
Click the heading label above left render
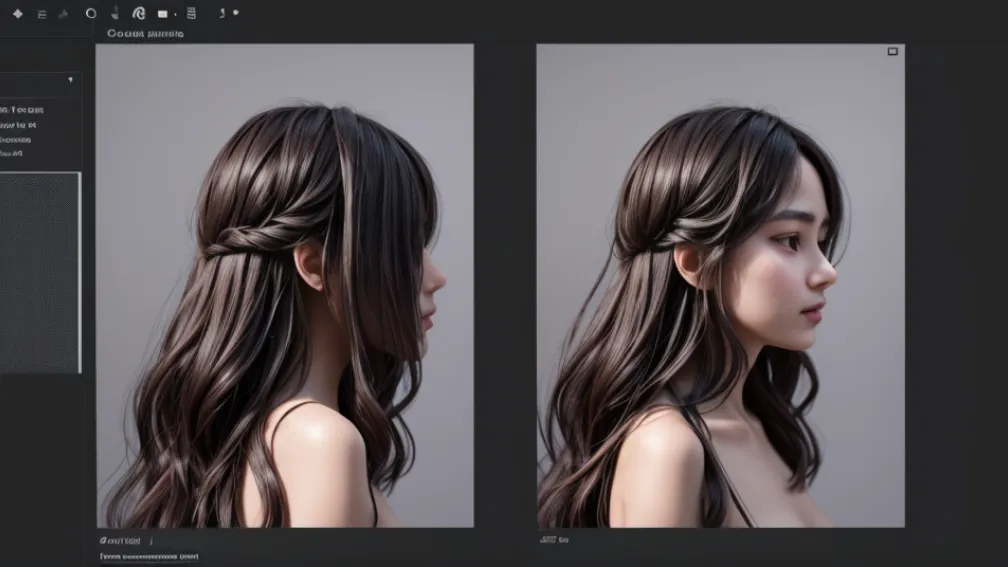pyautogui.click(x=145, y=33)
